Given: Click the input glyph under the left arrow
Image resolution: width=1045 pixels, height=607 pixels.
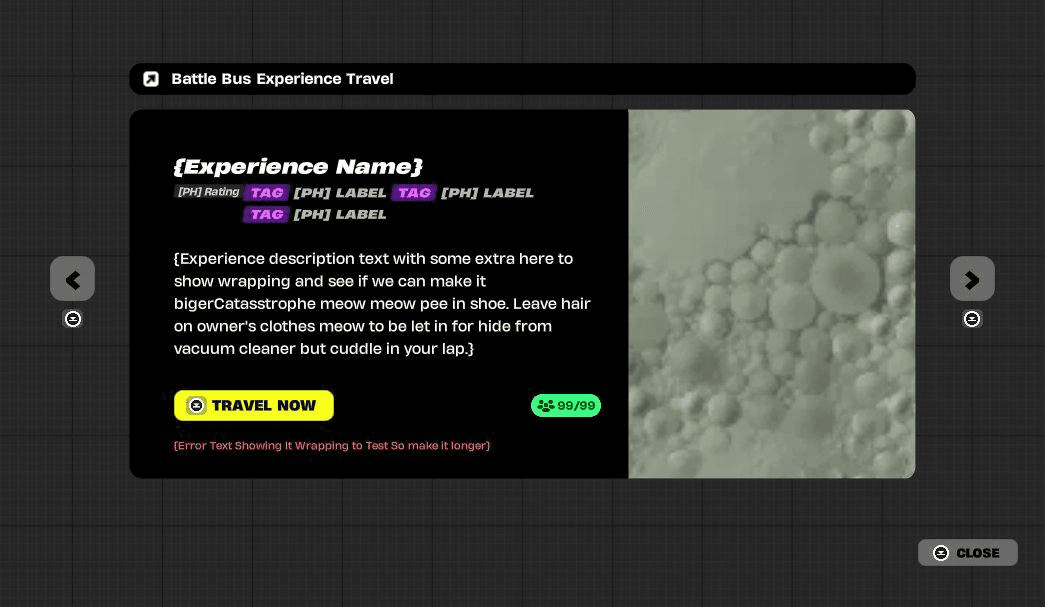Looking at the screenshot, I should point(73,319).
